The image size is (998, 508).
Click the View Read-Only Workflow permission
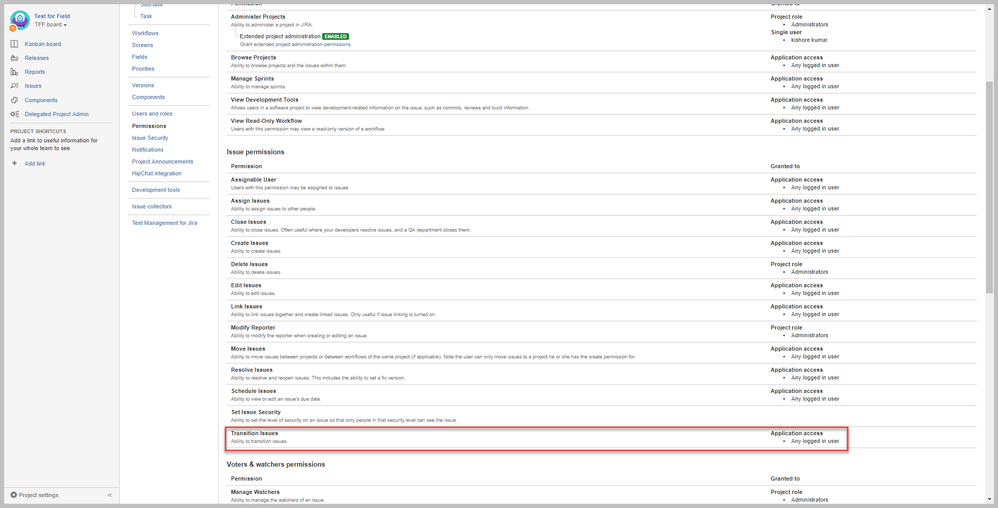coord(266,120)
